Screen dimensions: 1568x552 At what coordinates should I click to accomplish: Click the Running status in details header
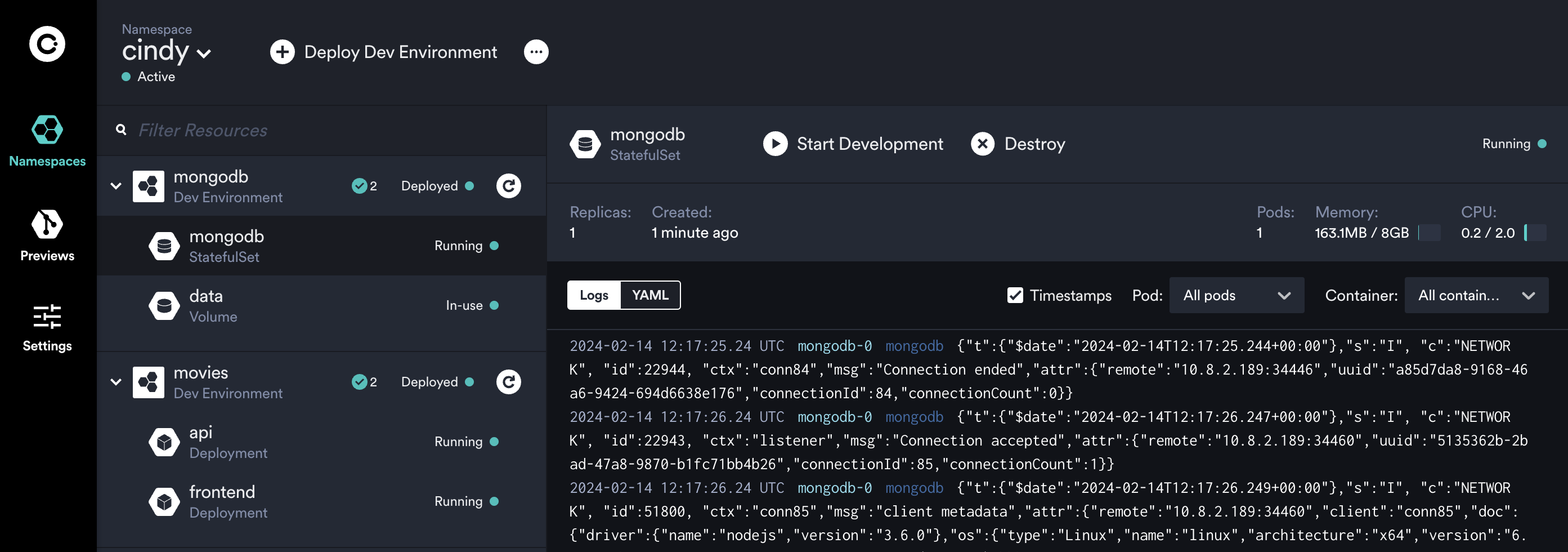(x=1514, y=144)
